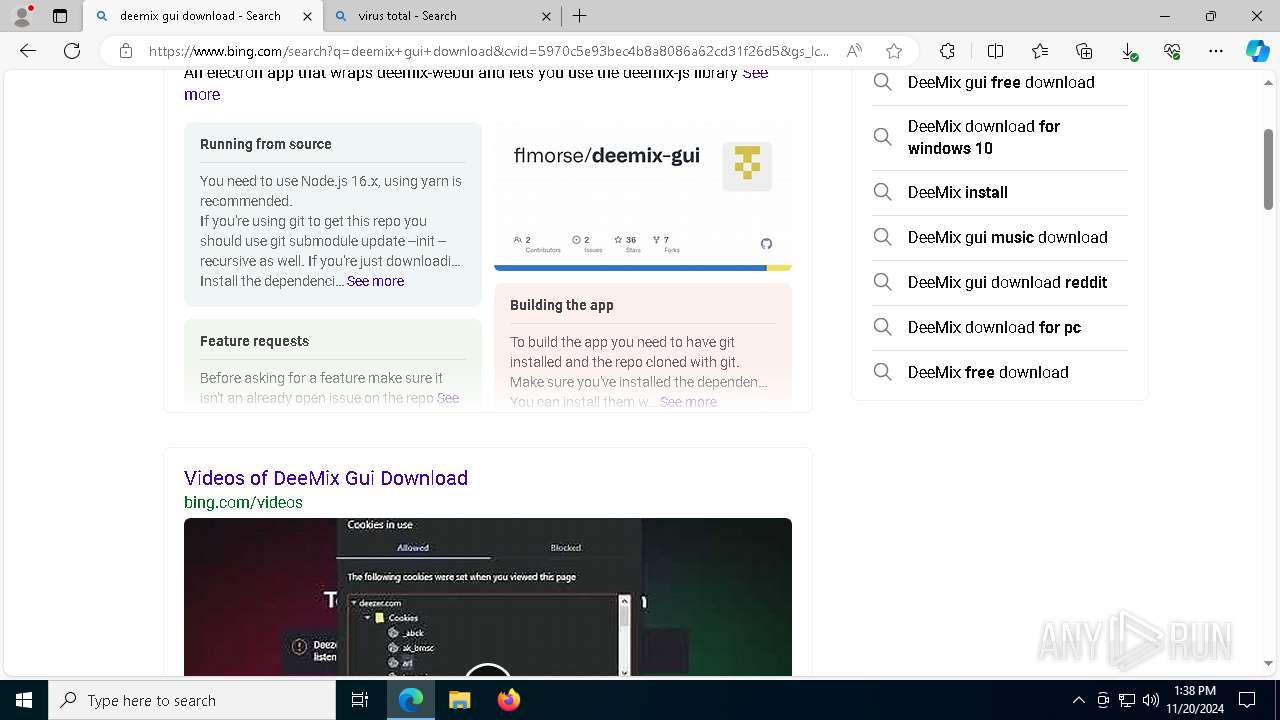The width and height of the screenshot is (1280, 720).
Task: Open Windows Start menu
Action: coord(24,700)
